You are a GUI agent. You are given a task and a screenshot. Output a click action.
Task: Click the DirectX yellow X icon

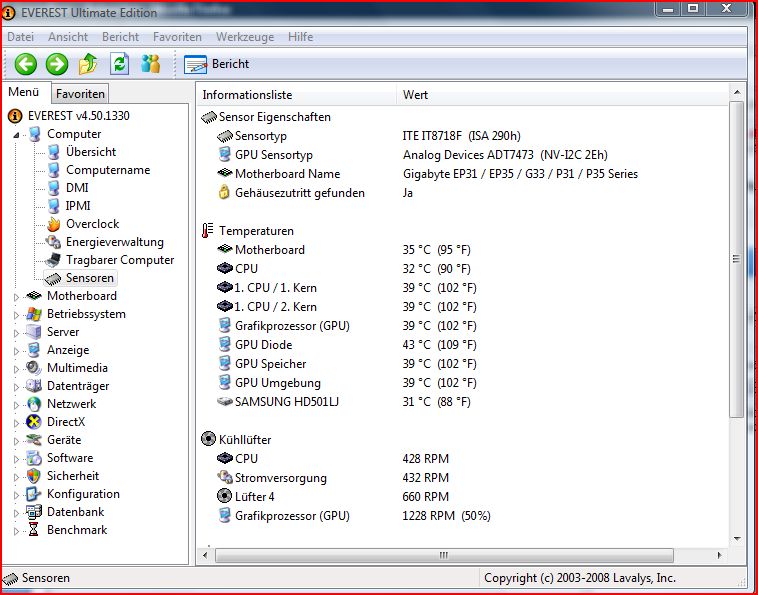click(x=34, y=422)
